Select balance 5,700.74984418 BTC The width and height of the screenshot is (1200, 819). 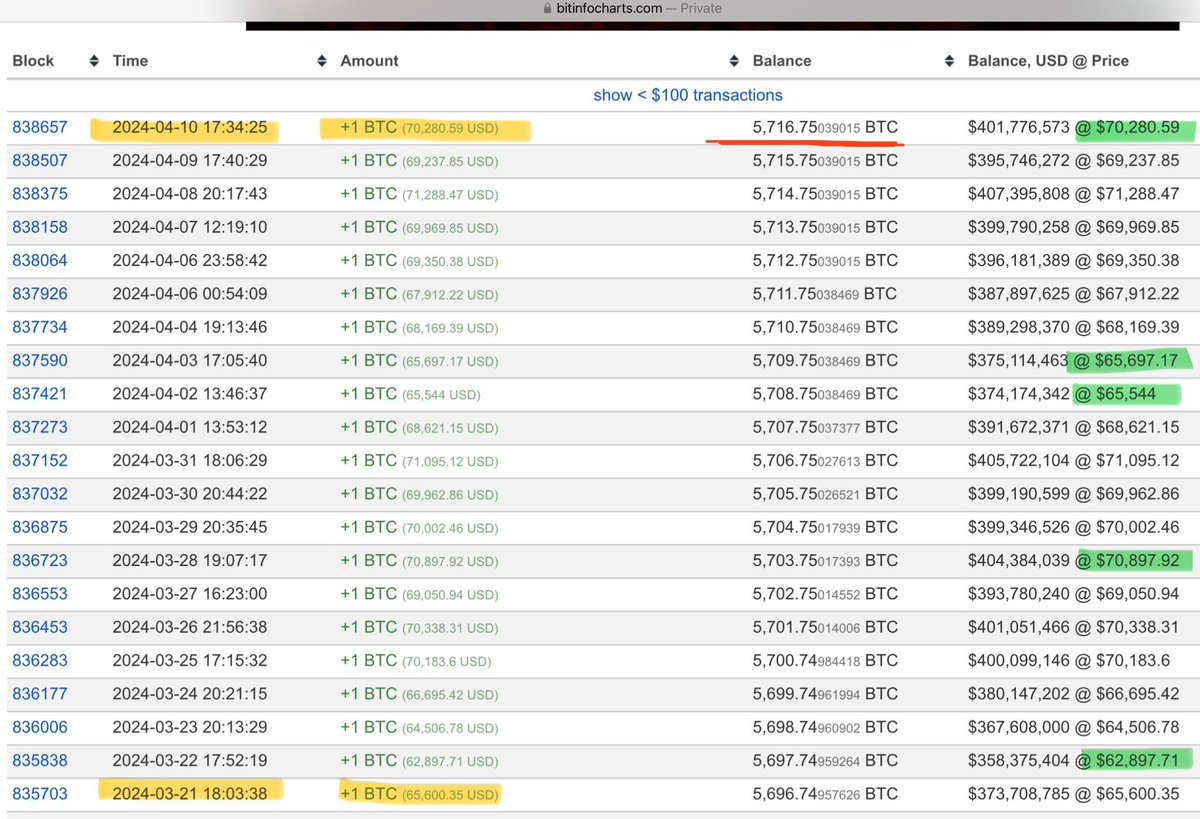pyautogui.click(x=825, y=661)
